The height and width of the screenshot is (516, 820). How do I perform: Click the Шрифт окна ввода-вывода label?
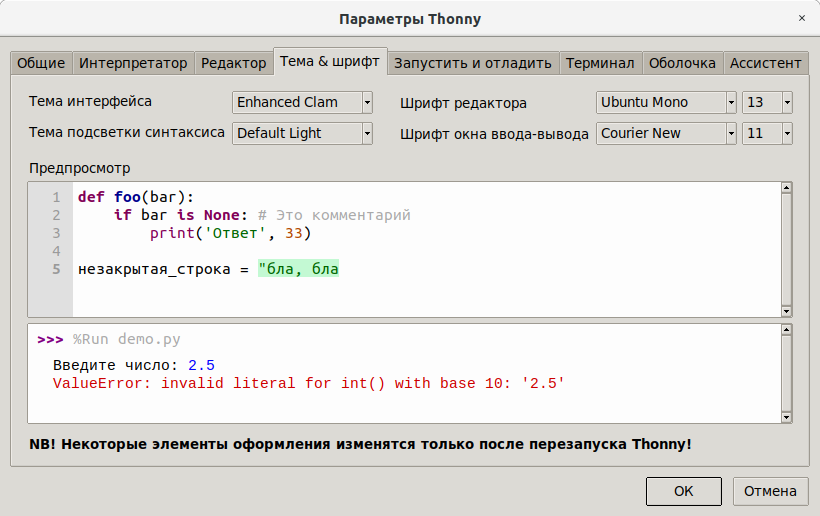click(494, 134)
